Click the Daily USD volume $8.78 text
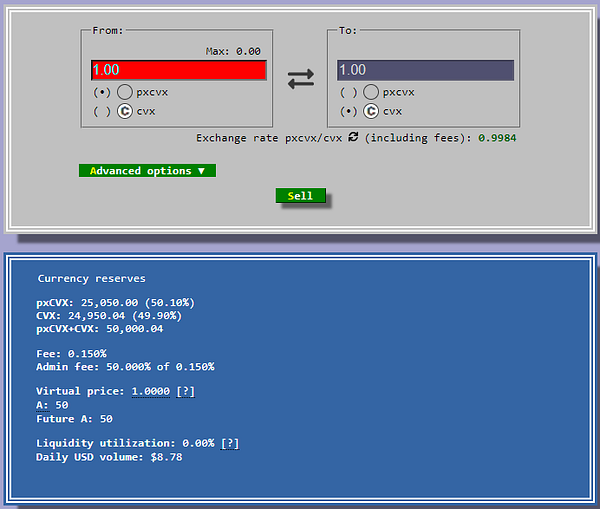600x509 pixels. (x=109, y=457)
